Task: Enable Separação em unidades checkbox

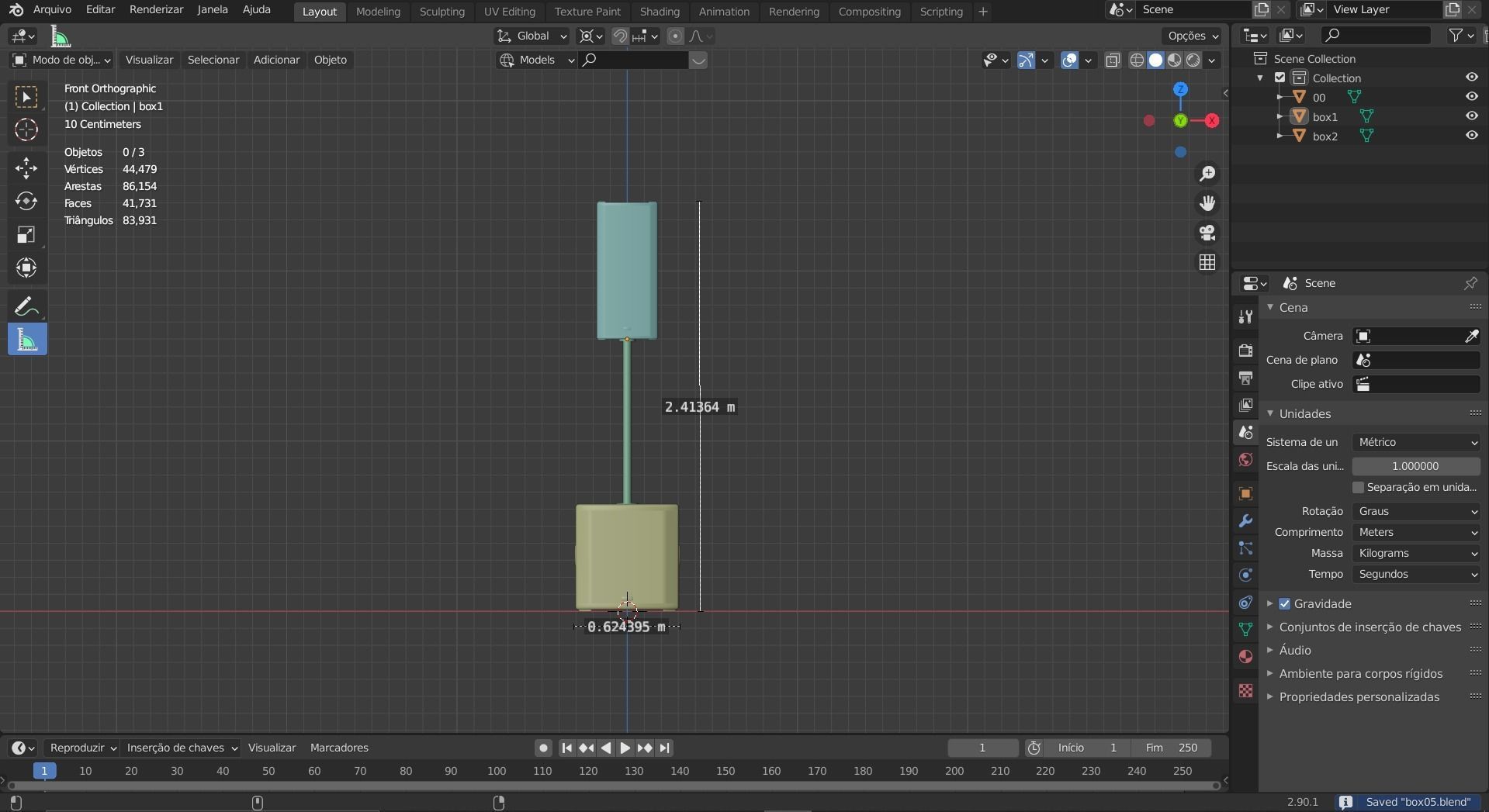Action: 1358,487
